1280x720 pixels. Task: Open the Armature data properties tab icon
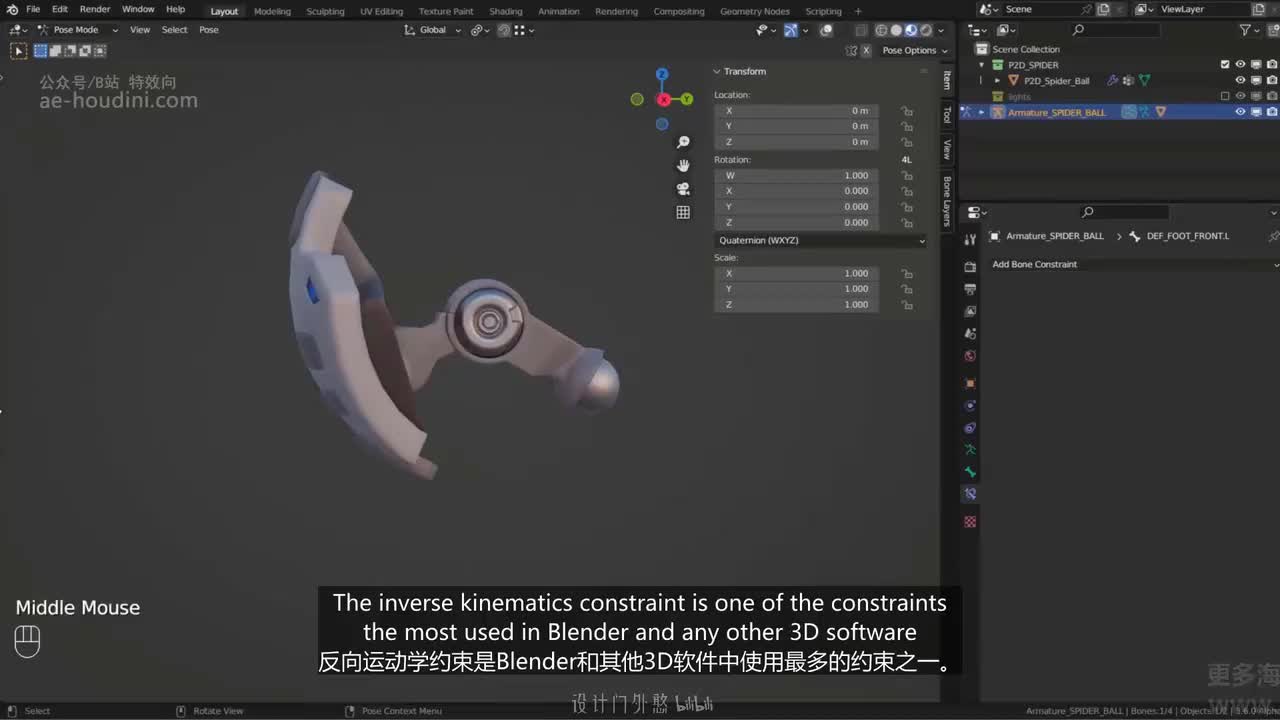point(969,449)
